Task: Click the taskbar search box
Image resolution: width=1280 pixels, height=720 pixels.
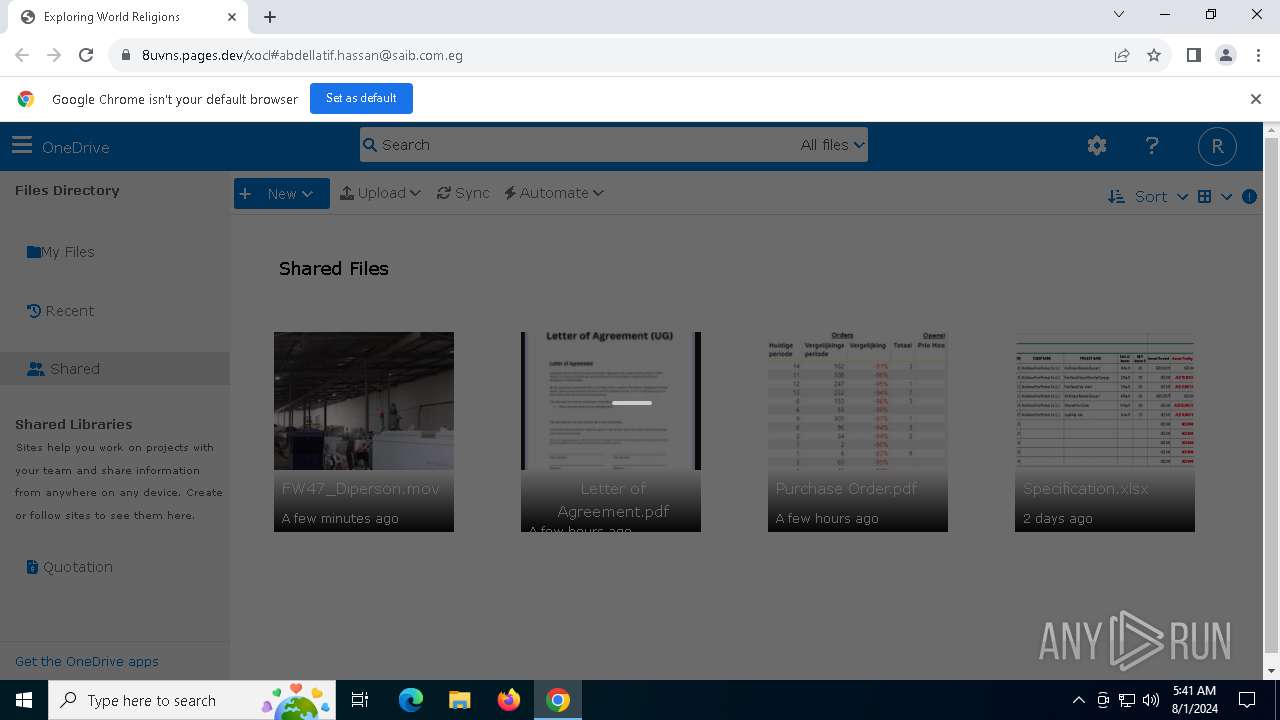Action: tap(191, 700)
